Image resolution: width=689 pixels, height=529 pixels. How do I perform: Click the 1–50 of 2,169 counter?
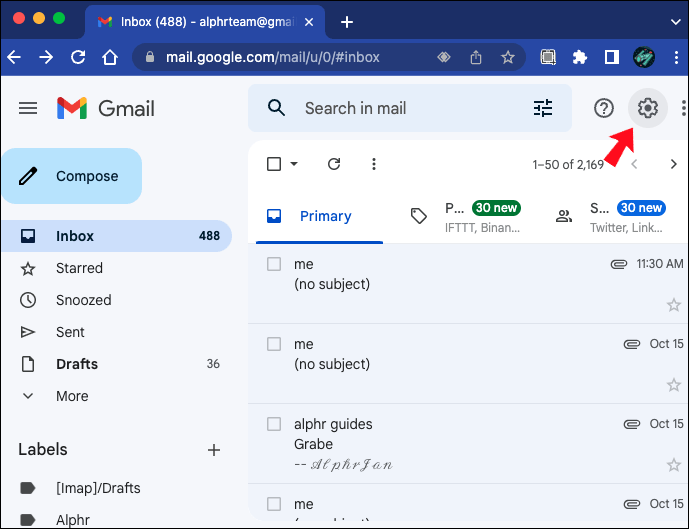568,165
